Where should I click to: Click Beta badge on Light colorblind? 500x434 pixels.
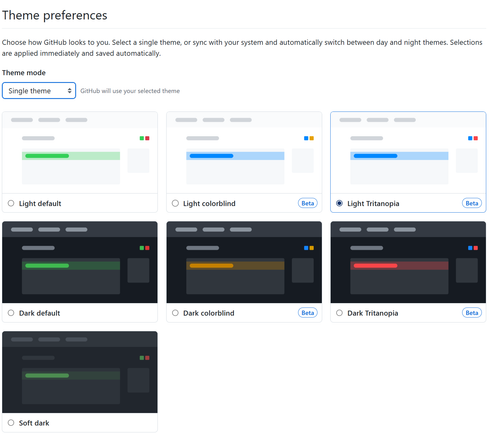308,203
